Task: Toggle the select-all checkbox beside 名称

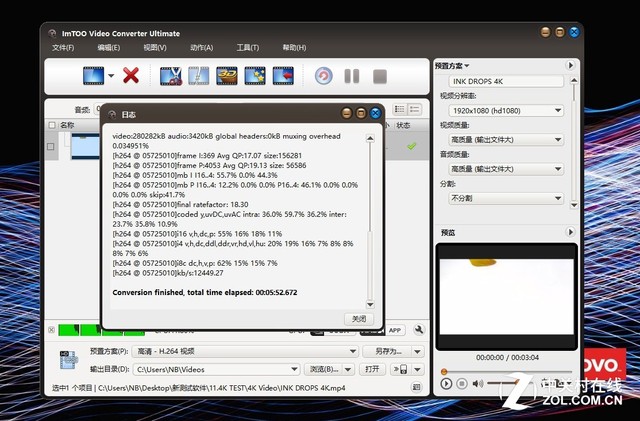Action: point(52,125)
